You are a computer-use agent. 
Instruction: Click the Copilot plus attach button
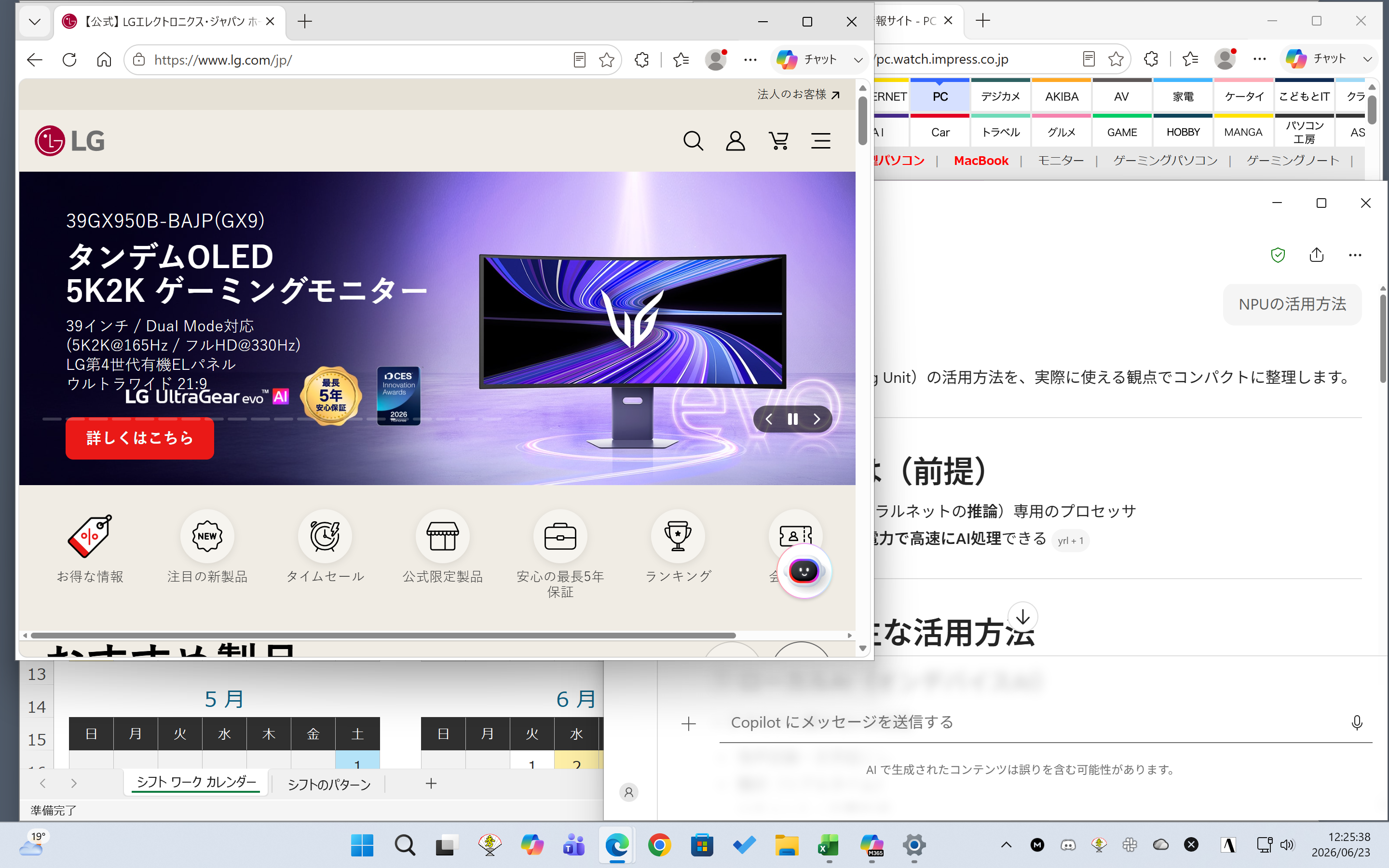pyautogui.click(x=689, y=724)
